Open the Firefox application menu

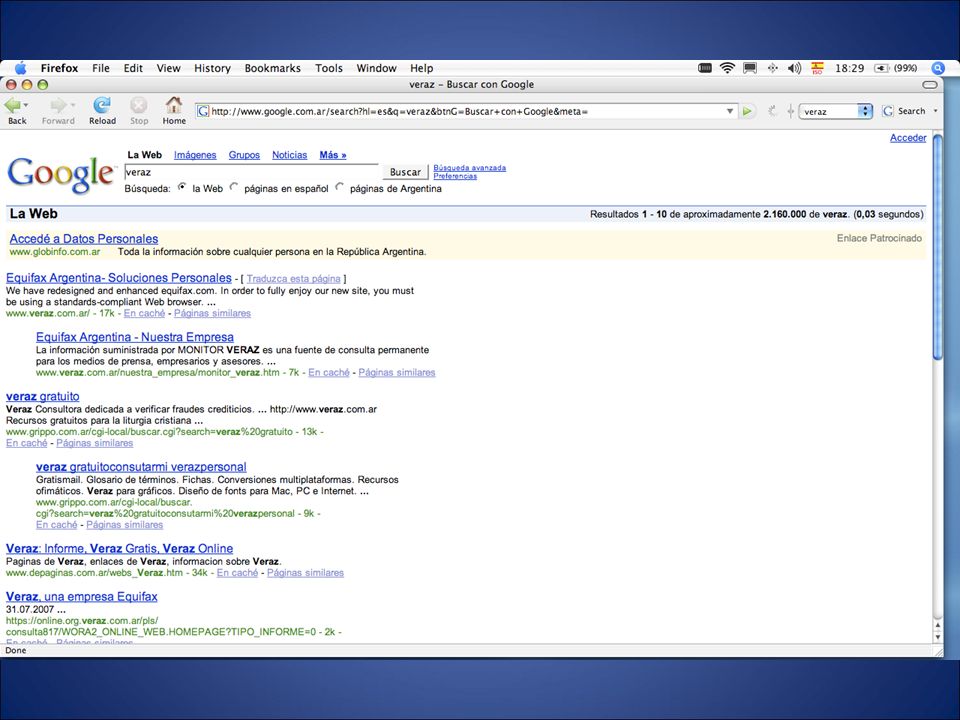point(59,68)
